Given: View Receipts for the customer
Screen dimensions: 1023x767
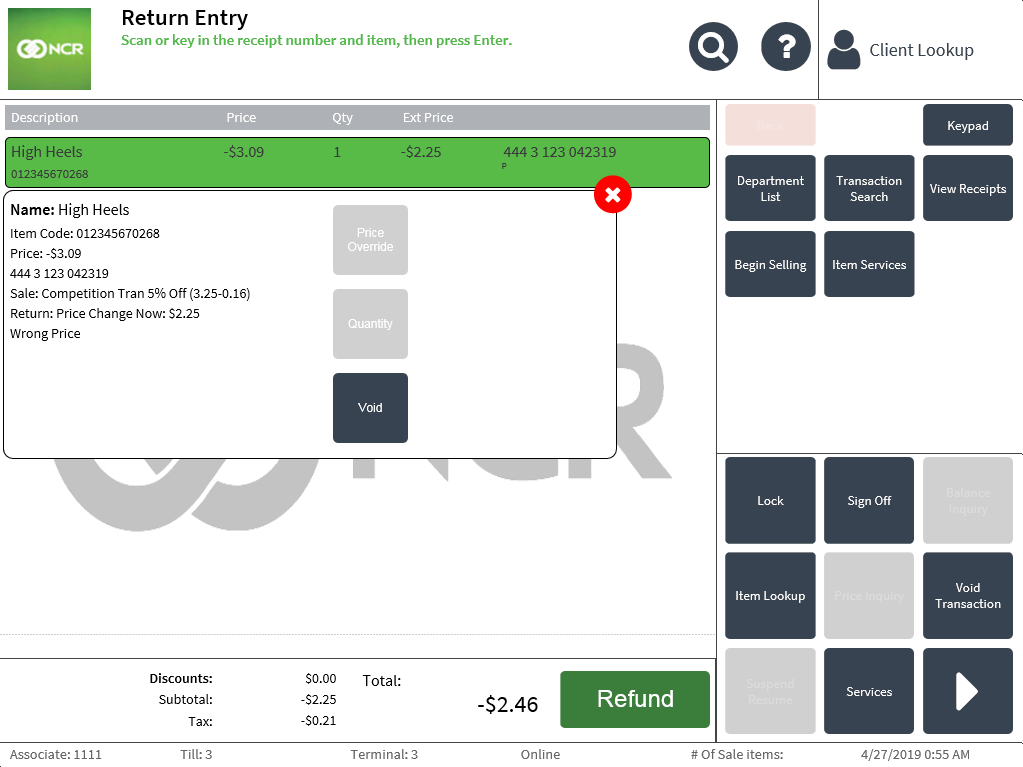Looking at the screenshot, I should click(967, 188).
